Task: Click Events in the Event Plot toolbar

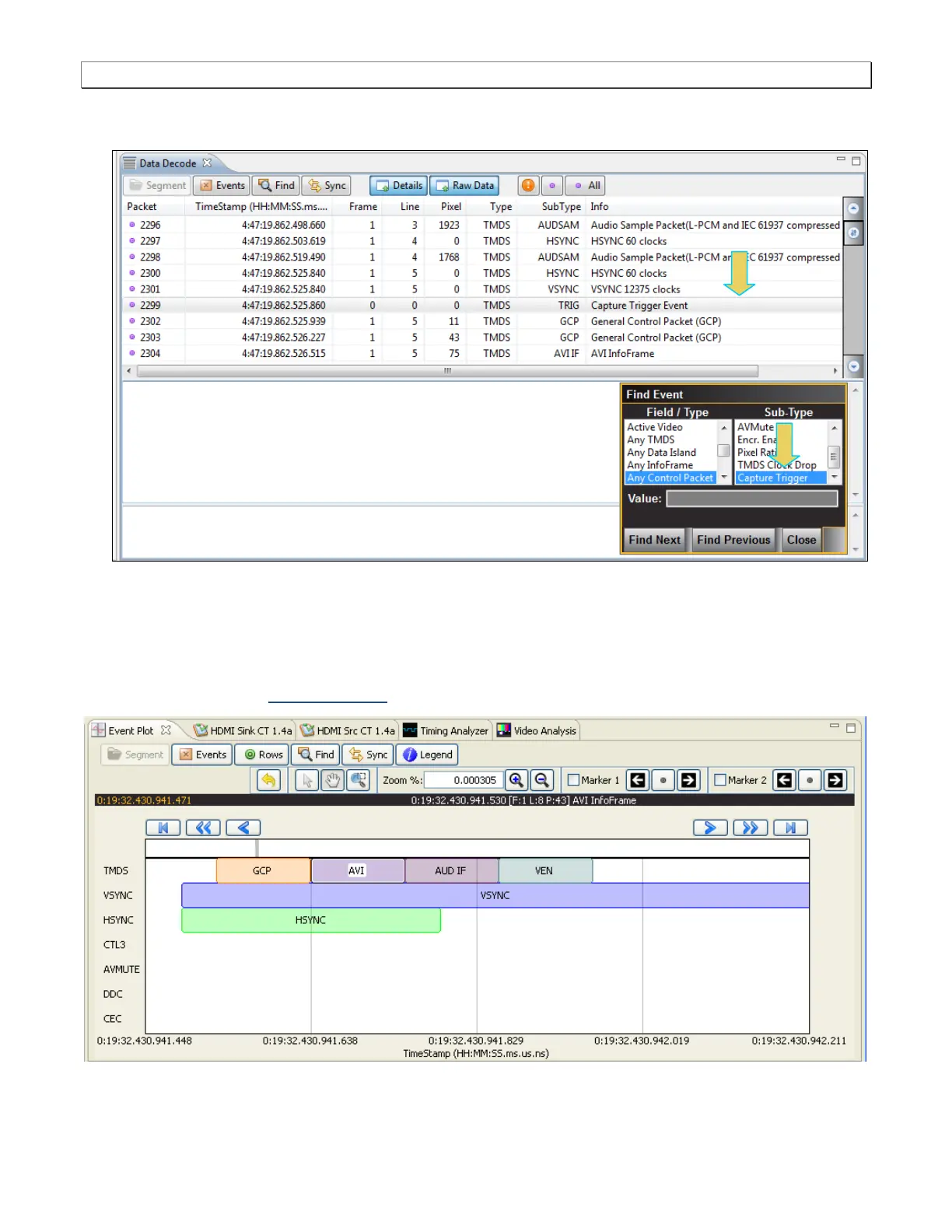Action: coord(202,755)
